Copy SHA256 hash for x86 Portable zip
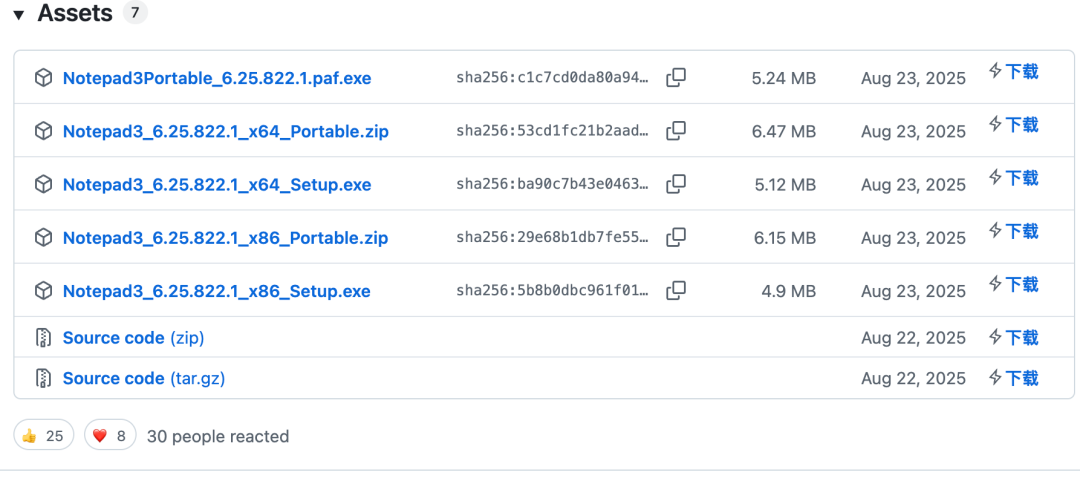This screenshot has width=1080, height=478. (676, 237)
